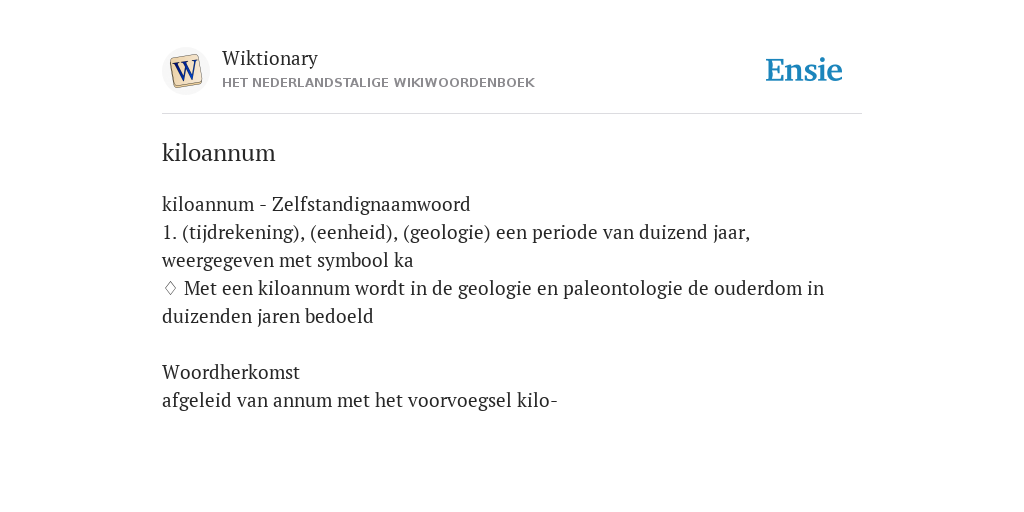Viewport: 1024px width, 512px height.
Task: Click the prefix 'kilo-' at line end
Action: pos(537,400)
